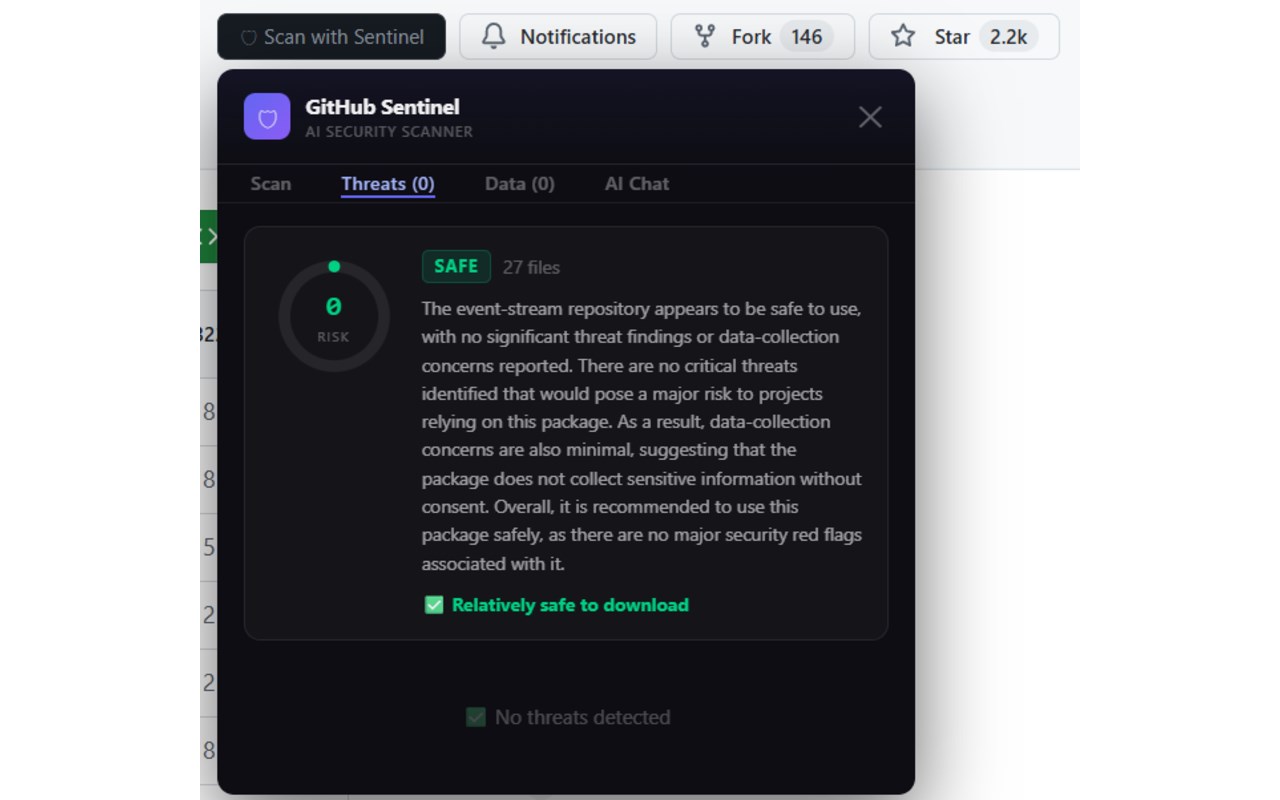The image size is (1280, 800).
Task: Click the circular risk score gauge showing 0
Action: point(334,317)
